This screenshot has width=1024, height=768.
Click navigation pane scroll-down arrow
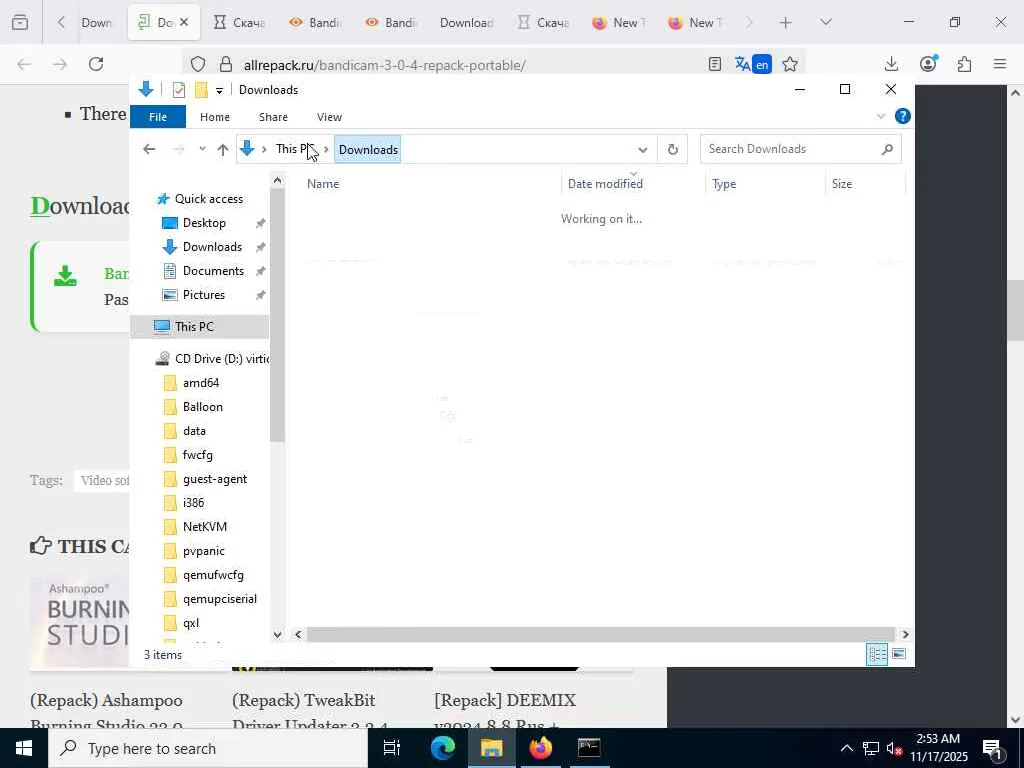(x=278, y=634)
